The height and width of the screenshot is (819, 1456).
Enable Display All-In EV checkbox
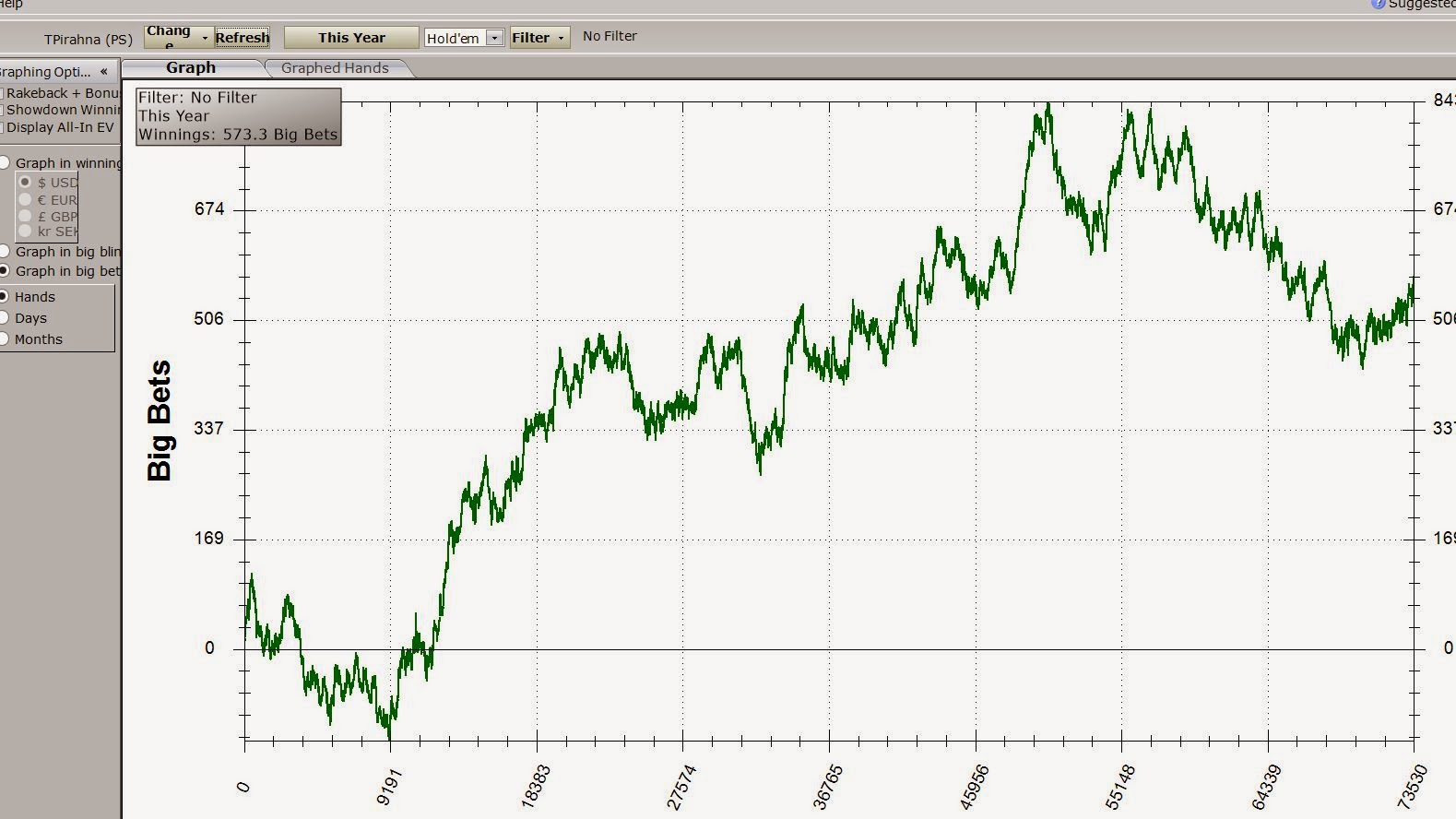pos(3,127)
